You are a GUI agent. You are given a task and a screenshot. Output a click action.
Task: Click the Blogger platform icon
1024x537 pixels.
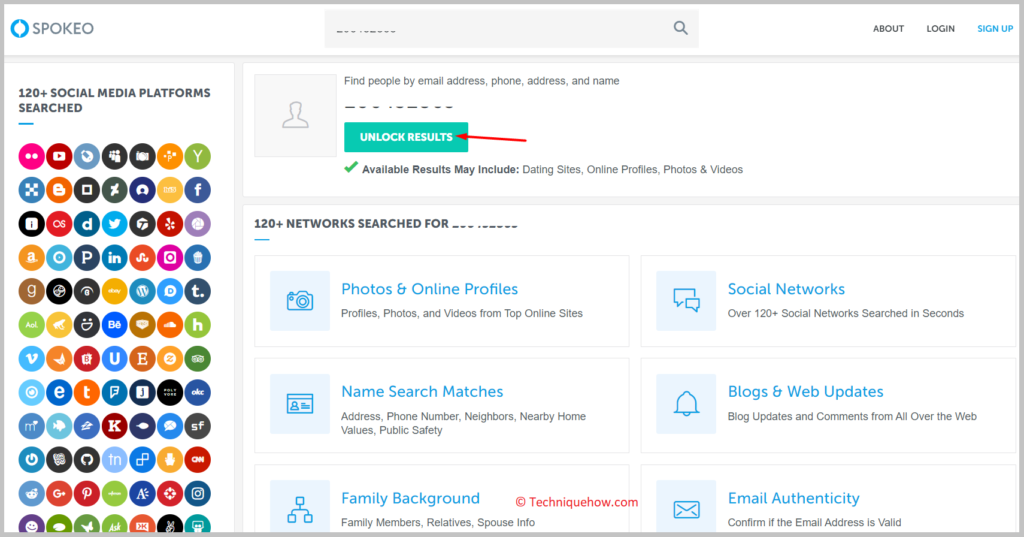click(x=59, y=190)
